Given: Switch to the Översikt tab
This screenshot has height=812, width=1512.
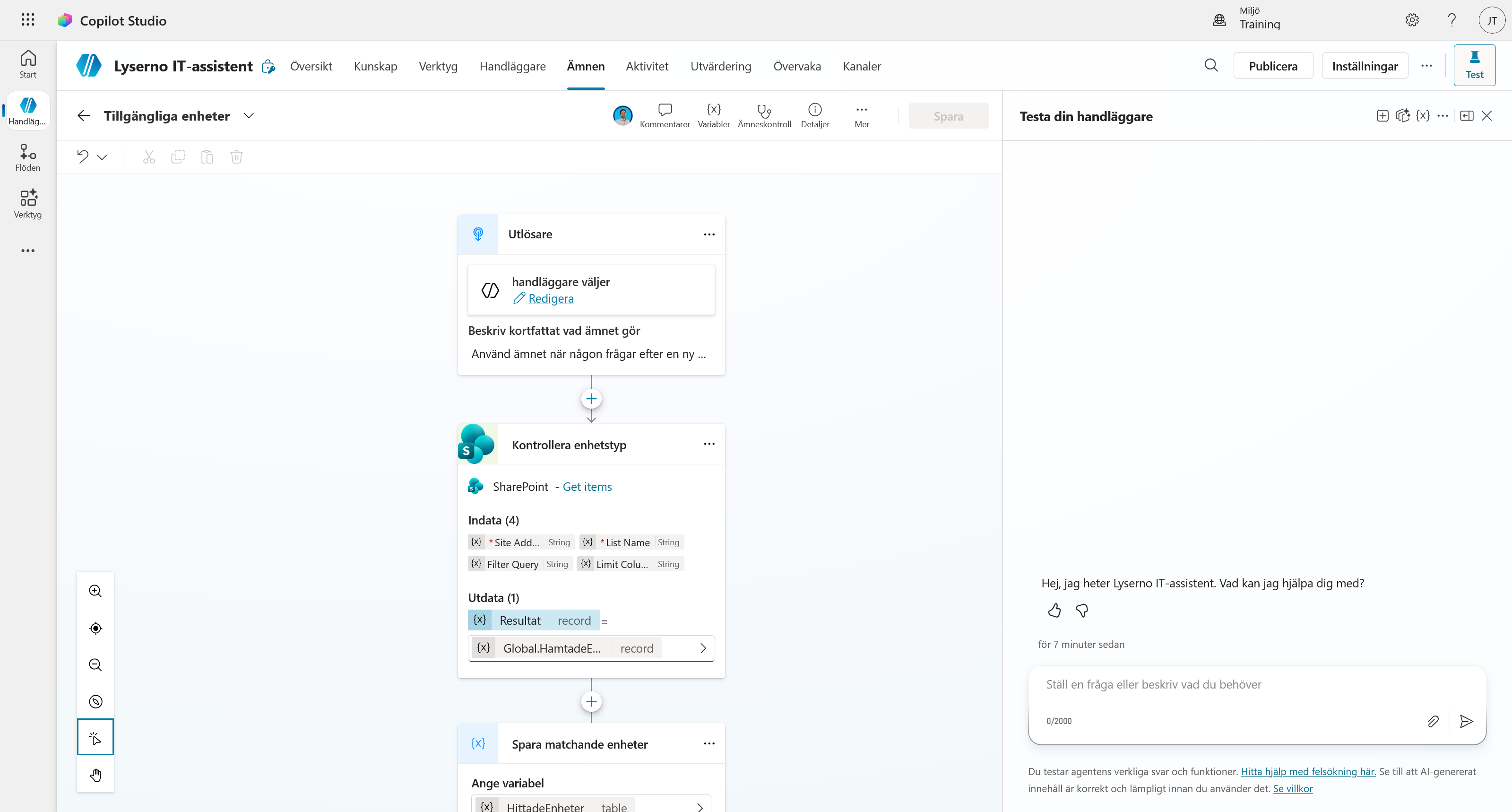Looking at the screenshot, I should 311,66.
